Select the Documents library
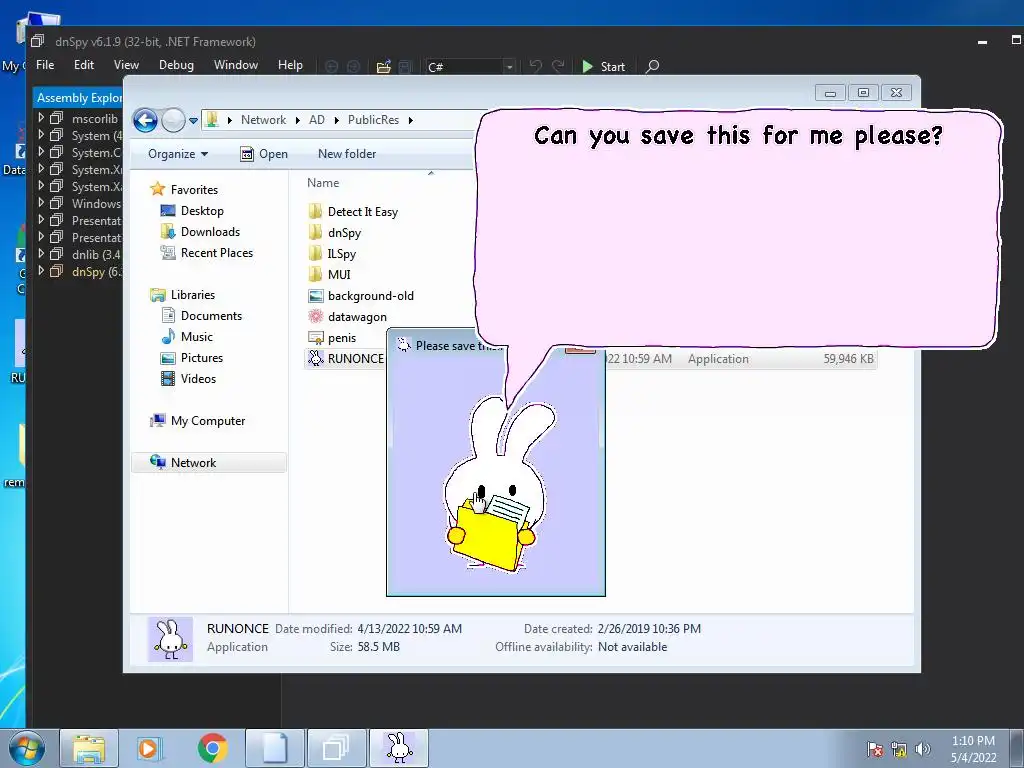This screenshot has width=1024, height=768. 202,315
